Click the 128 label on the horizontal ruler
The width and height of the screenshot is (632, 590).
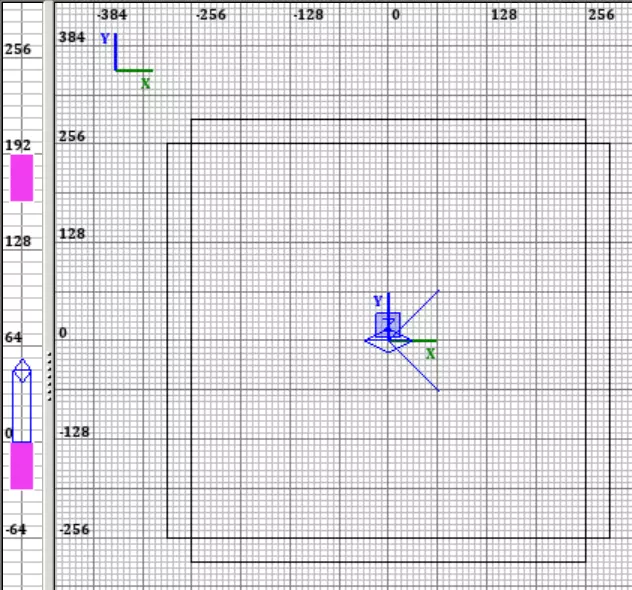tap(504, 15)
